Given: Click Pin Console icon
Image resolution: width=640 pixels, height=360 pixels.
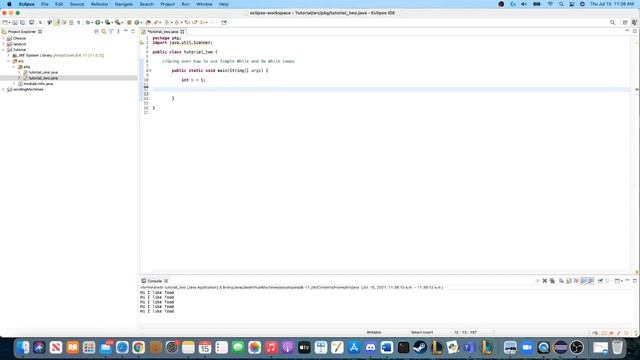Looking at the screenshot, I should point(600,281).
